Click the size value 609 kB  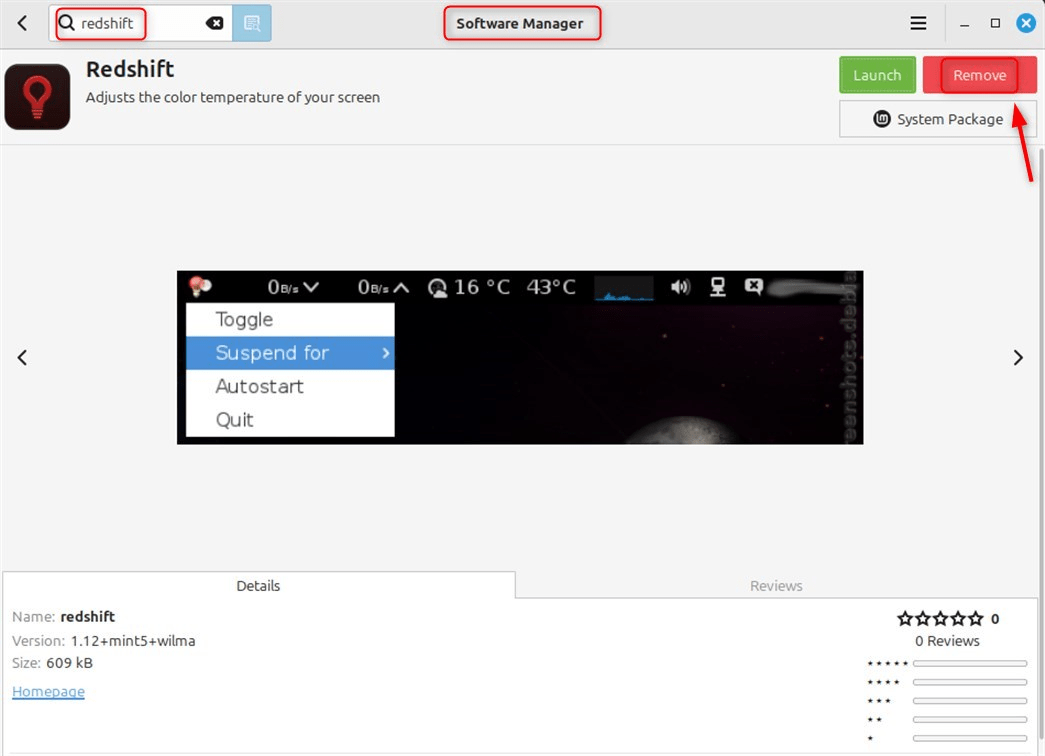click(x=69, y=663)
